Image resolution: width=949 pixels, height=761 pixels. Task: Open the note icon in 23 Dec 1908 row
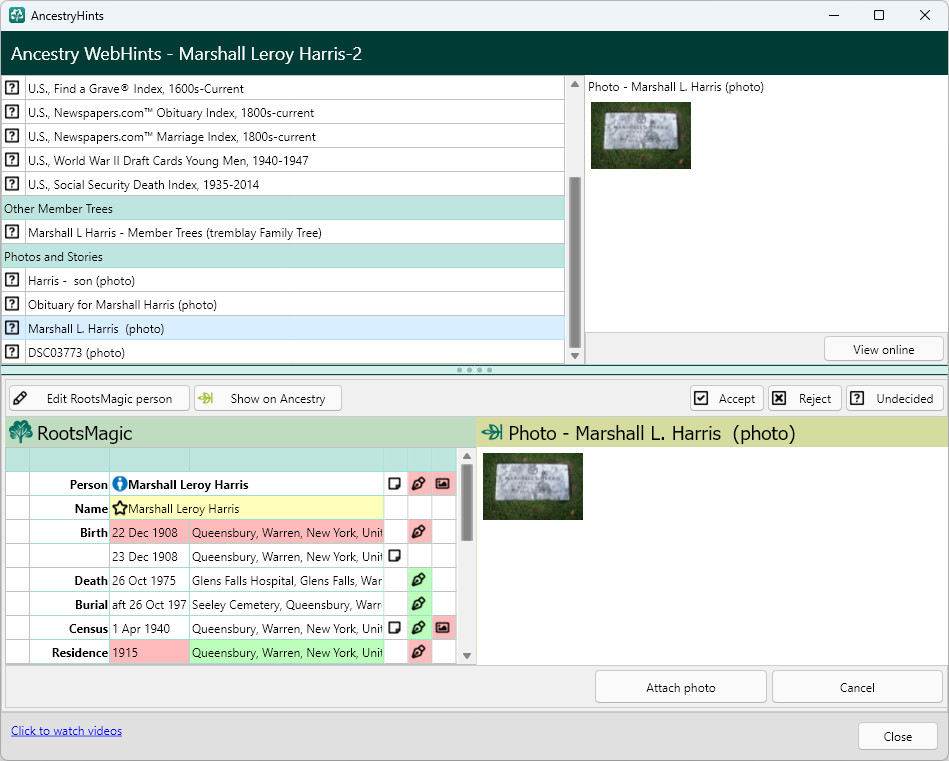tap(395, 556)
